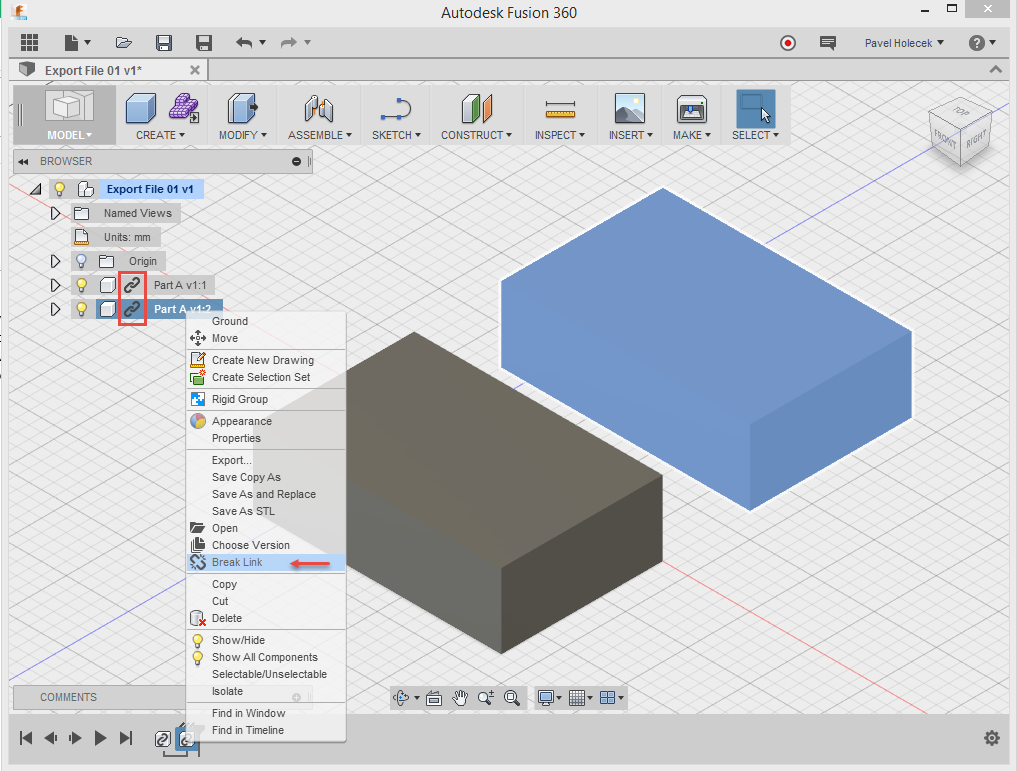Select Delete in context menu
The width and height of the screenshot is (1017, 771).
coord(266,618)
